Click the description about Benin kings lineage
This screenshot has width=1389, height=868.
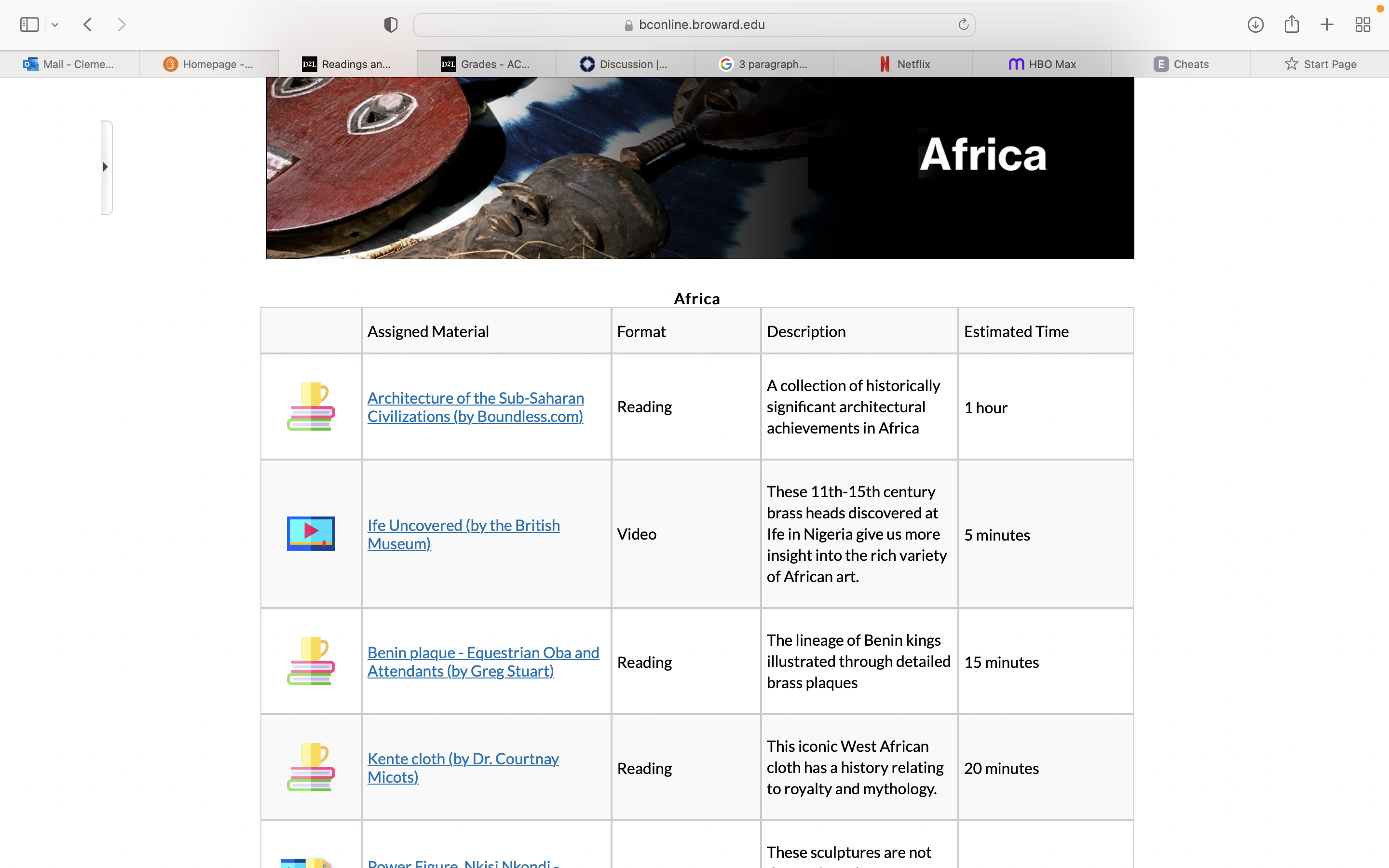click(x=858, y=661)
